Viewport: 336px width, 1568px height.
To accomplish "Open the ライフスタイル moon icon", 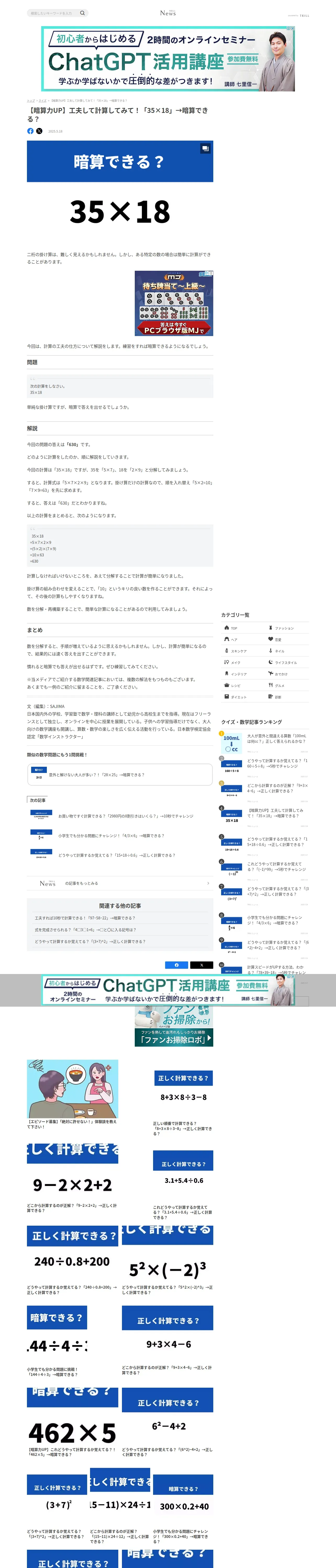I will (271, 662).
